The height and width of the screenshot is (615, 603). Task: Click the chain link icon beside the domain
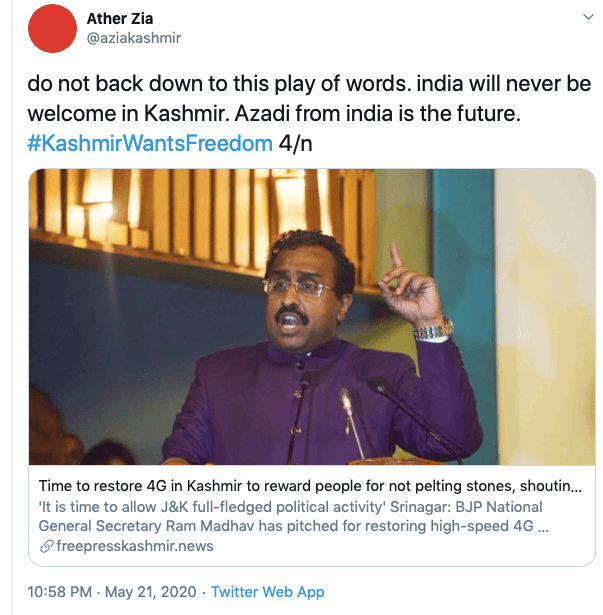[46, 546]
